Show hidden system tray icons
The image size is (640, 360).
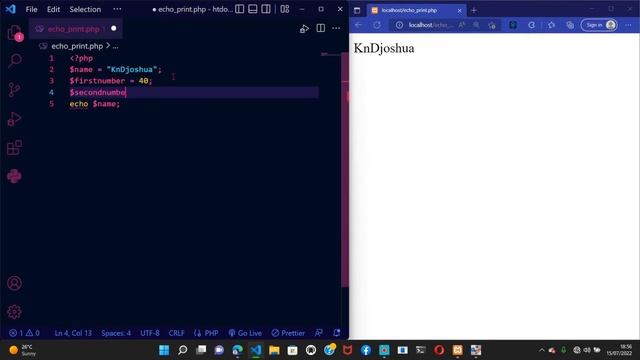[542, 350]
